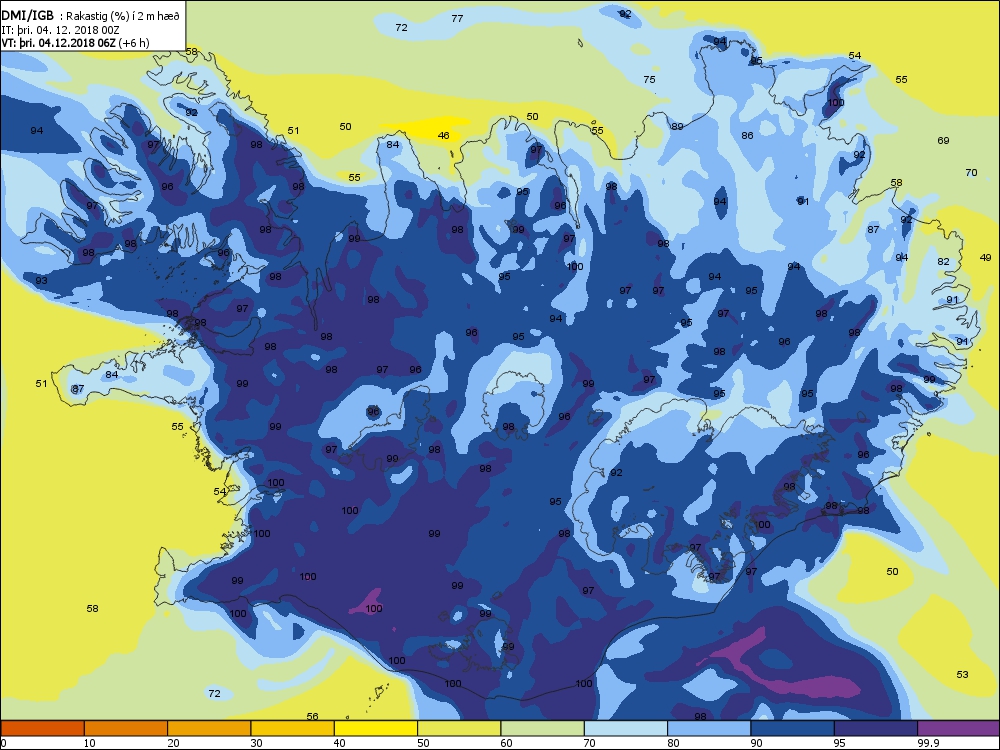The image size is (1000, 750).
Task: Click the '77' value near the top edge
Action: point(457,18)
